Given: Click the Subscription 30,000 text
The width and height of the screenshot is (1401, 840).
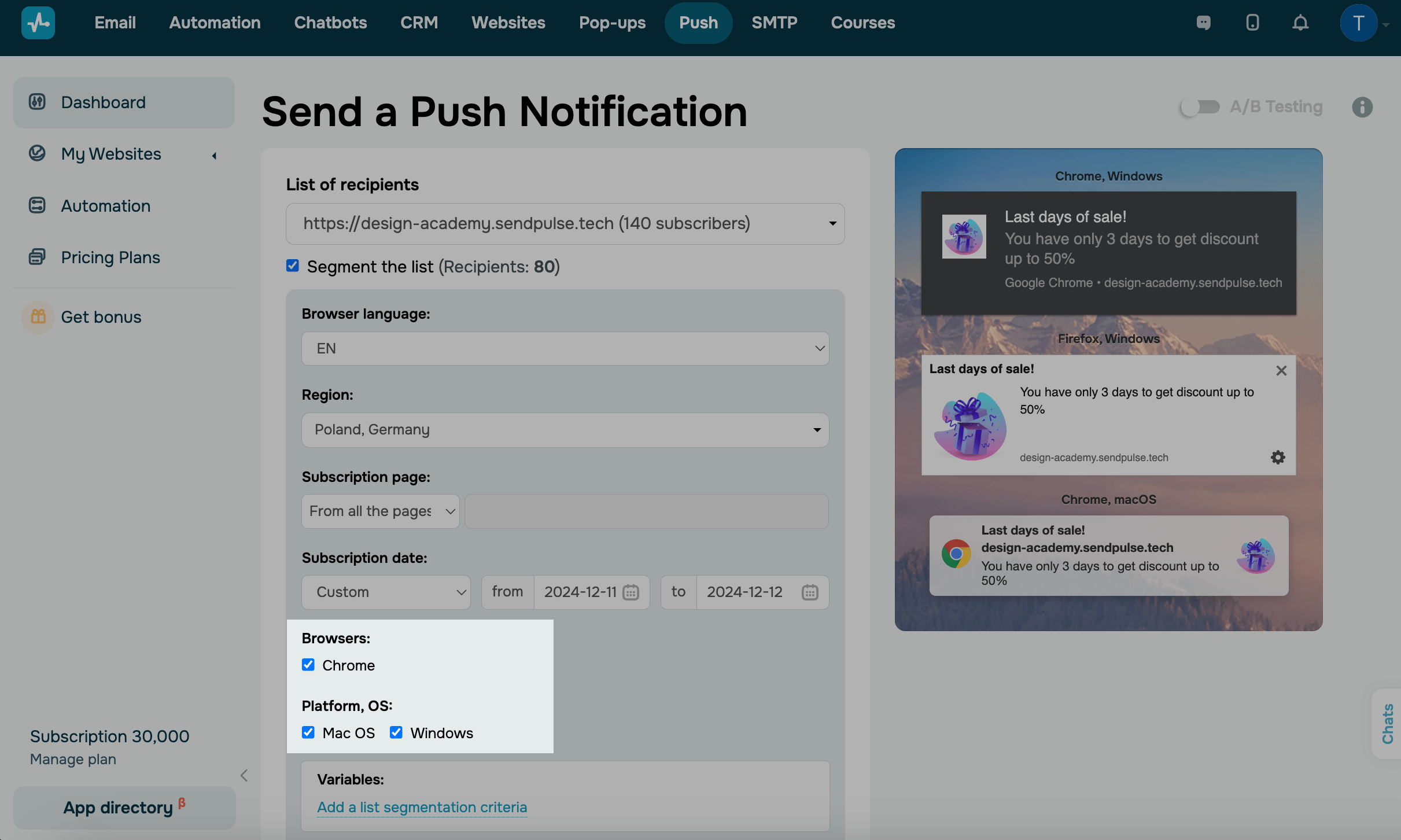Looking at the screenshot, I should click(109, 736).
